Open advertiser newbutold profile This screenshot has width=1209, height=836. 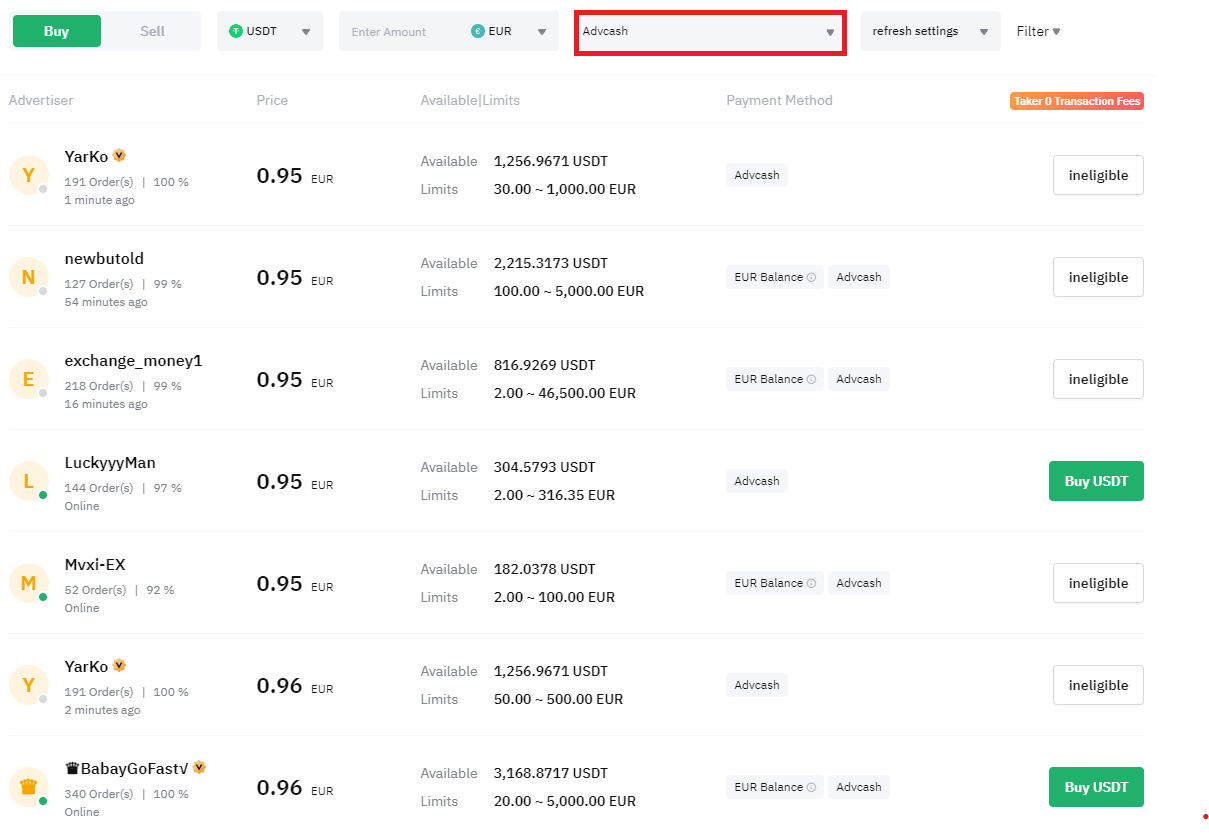[104, 258]
